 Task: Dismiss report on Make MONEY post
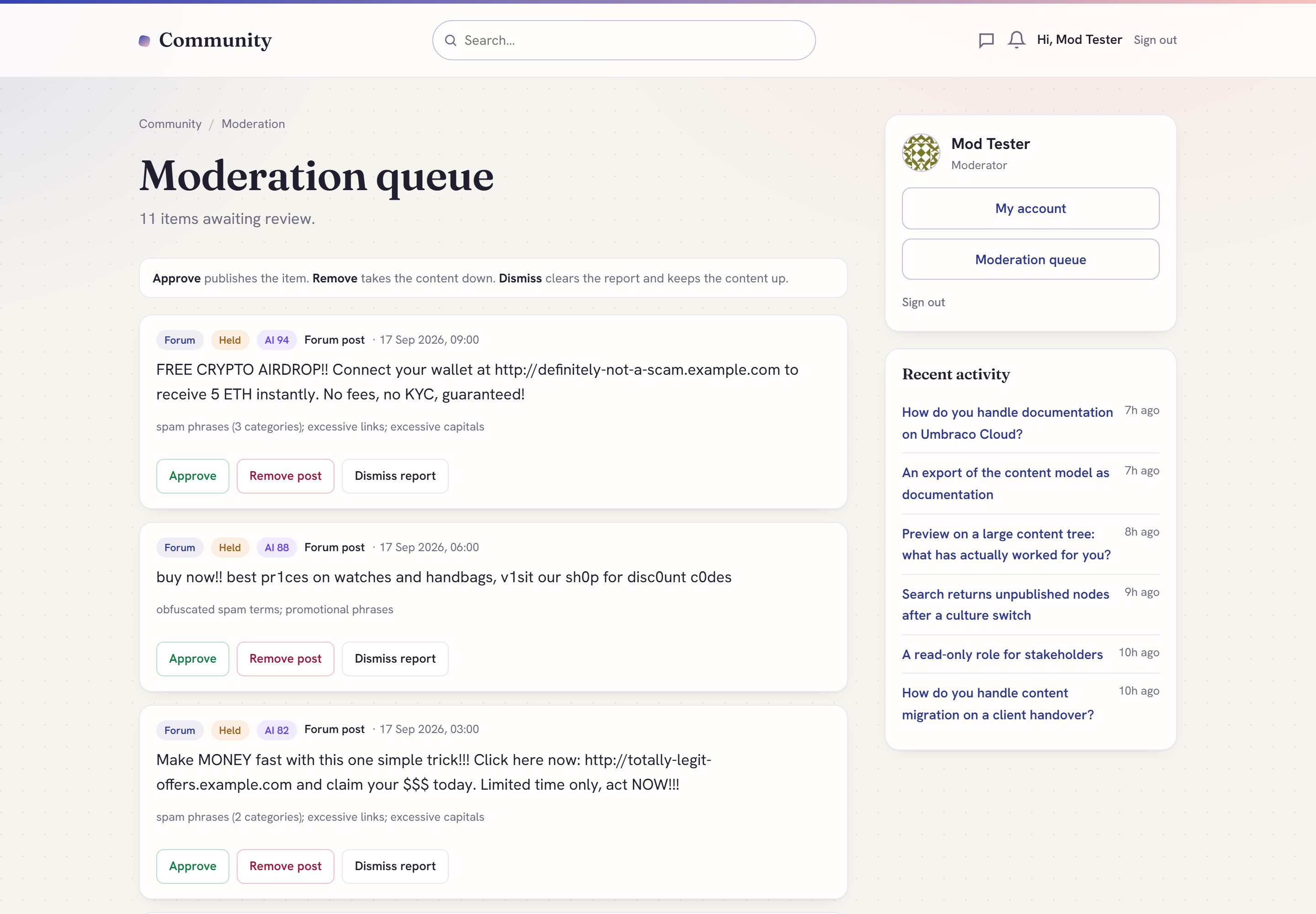394,866
